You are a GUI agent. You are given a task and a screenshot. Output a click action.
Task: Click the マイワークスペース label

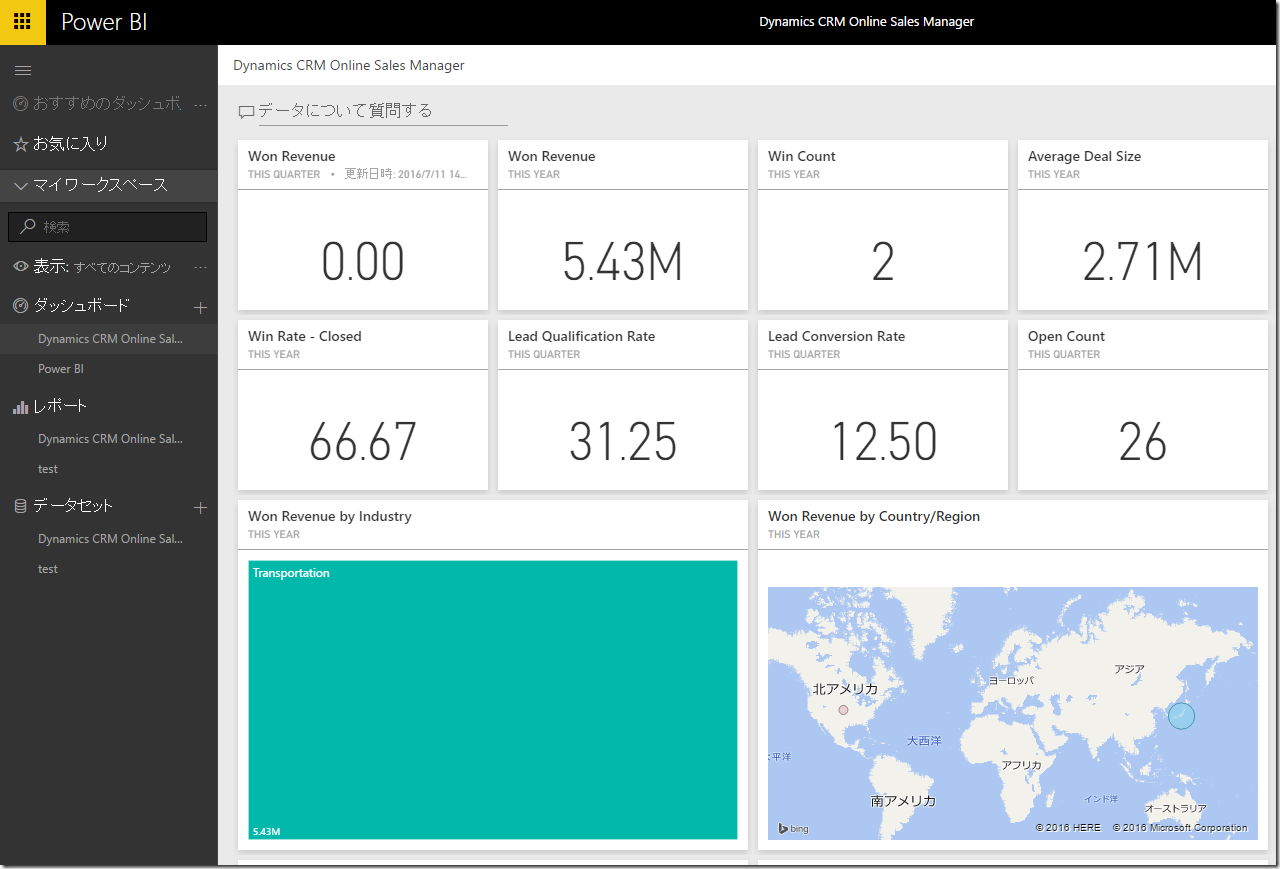click(100, 185)
